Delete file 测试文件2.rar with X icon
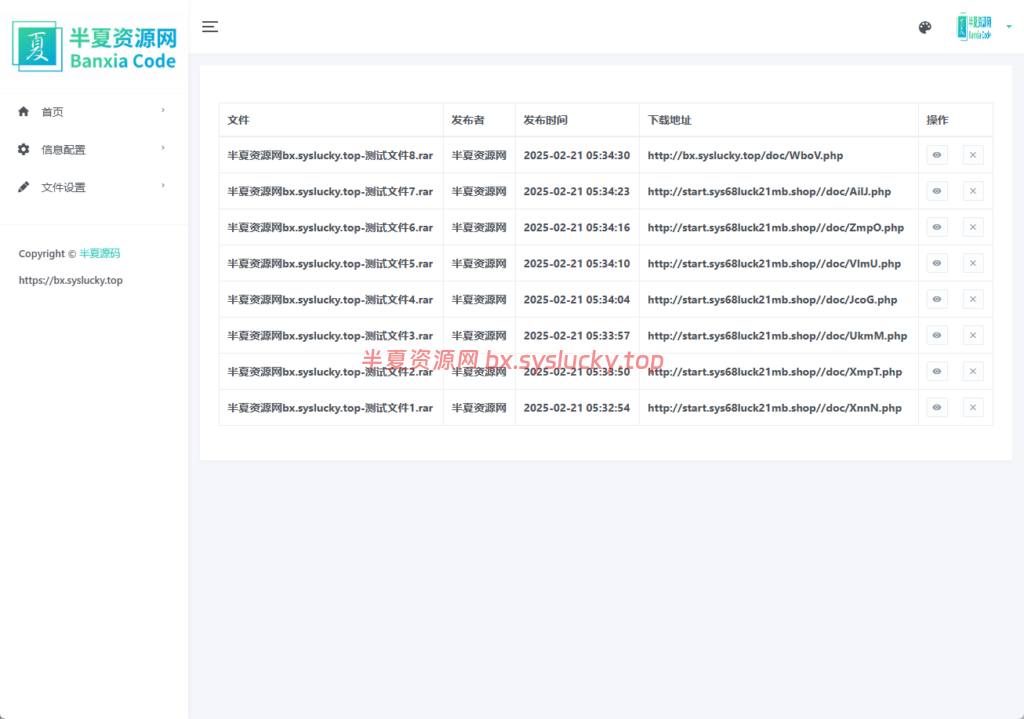The image size is (1024, 719). (973, 372)
